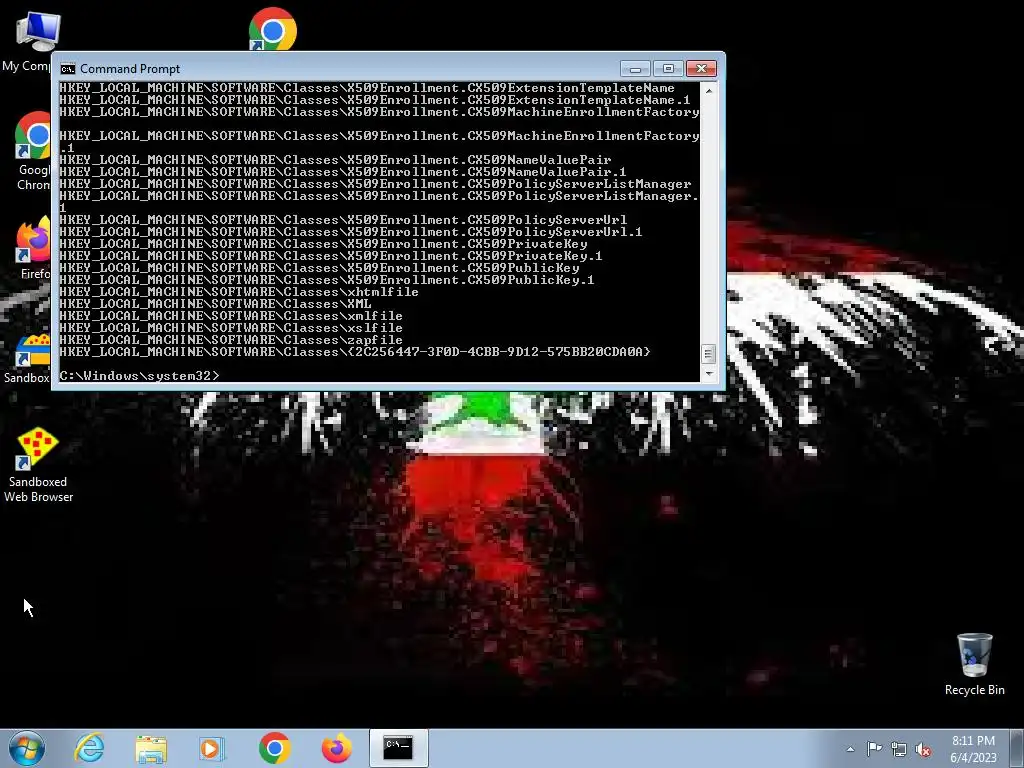This screenshot has height=768, width=1024.
Task: Select the Command Prompt taskbar button
Action: [398, 748]
